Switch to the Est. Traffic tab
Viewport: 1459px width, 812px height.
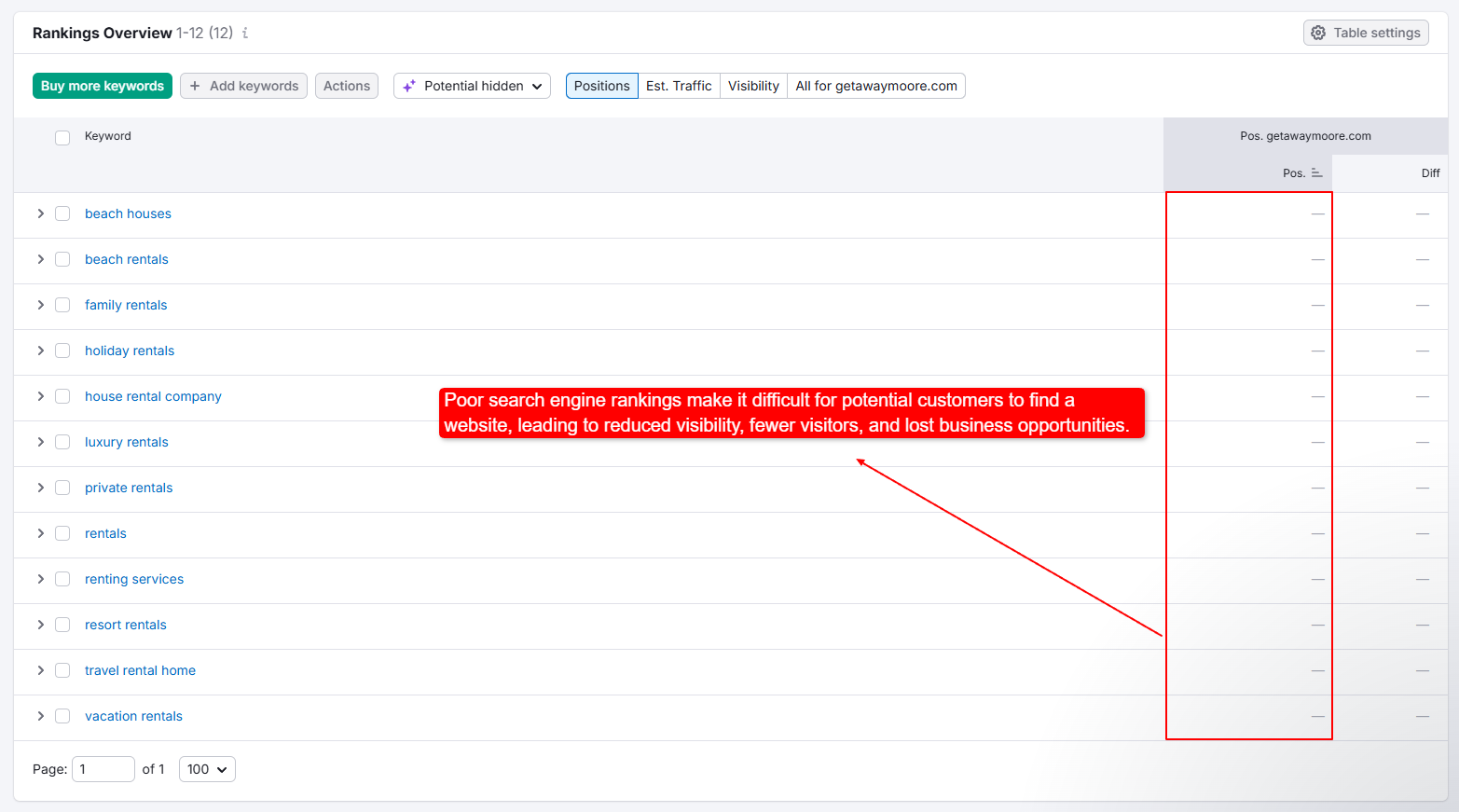pyautogui.click(x=679, y=86)
